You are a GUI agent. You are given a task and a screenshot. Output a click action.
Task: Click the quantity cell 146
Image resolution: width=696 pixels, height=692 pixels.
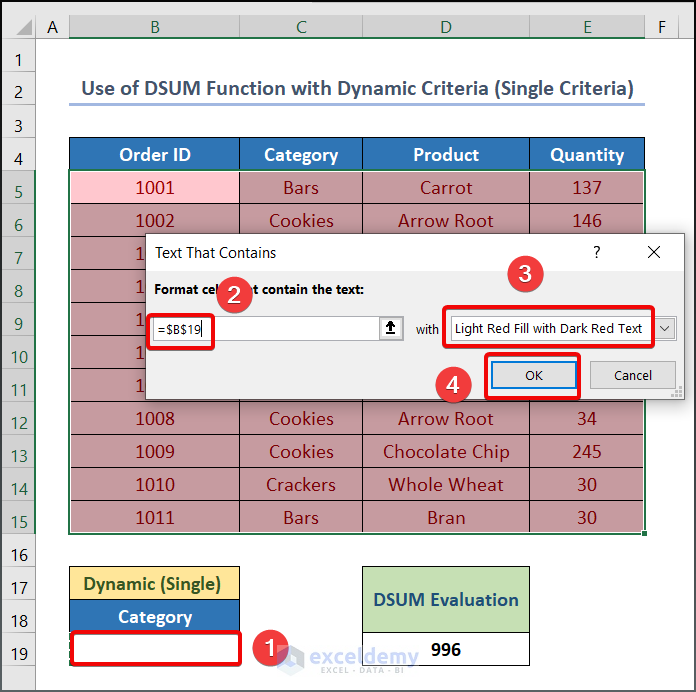pos(586,219)
